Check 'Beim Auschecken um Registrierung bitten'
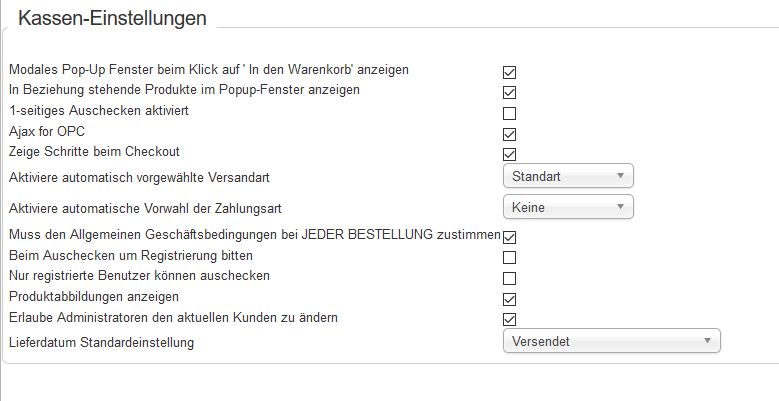The image size is (779, 401). click(x=509, y=258)
